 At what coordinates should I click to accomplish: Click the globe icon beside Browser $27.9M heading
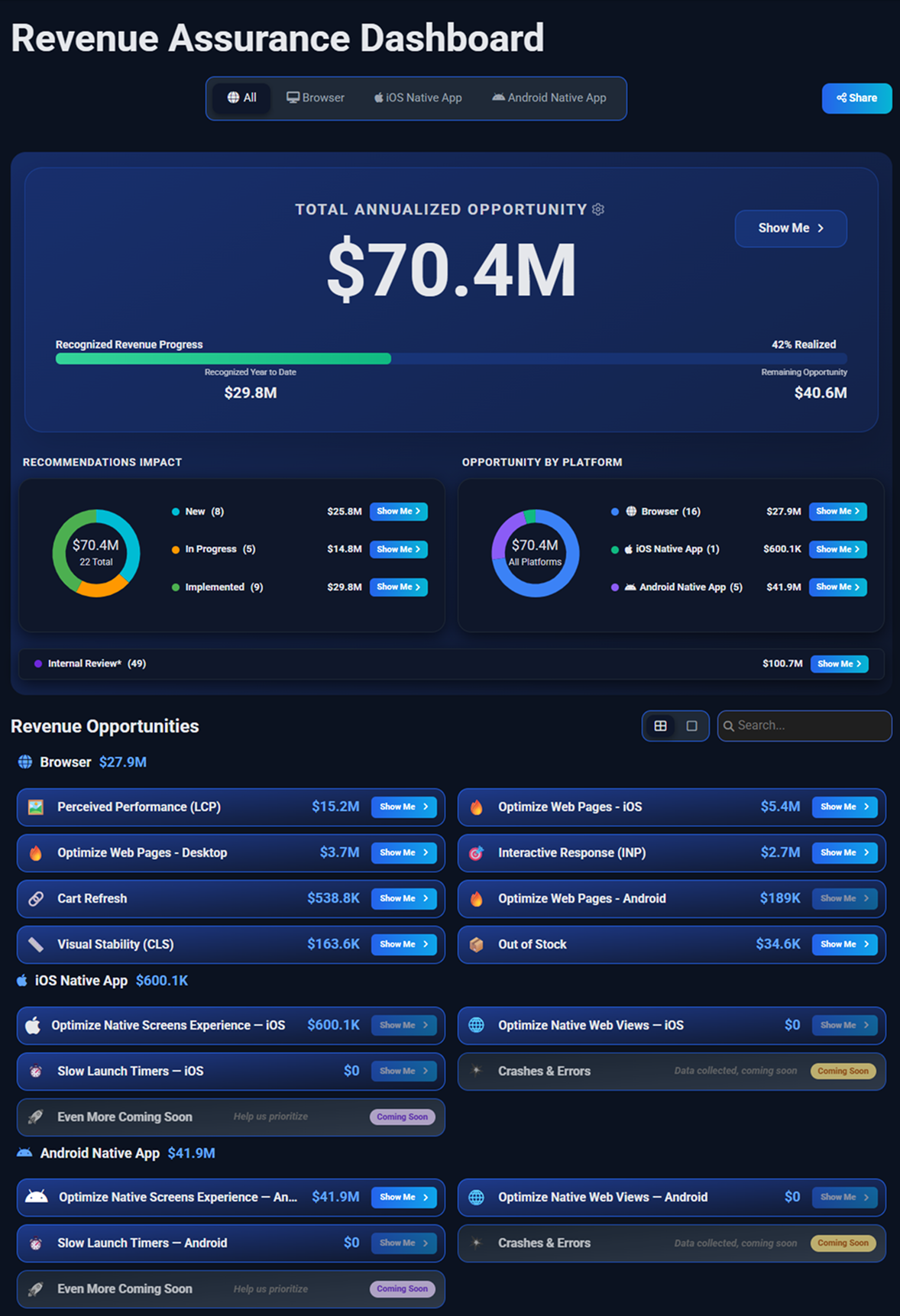click(x=25, y=761)
